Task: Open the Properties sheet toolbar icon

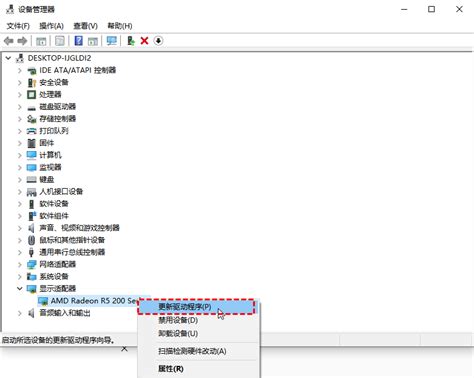Action: (60, 41)
